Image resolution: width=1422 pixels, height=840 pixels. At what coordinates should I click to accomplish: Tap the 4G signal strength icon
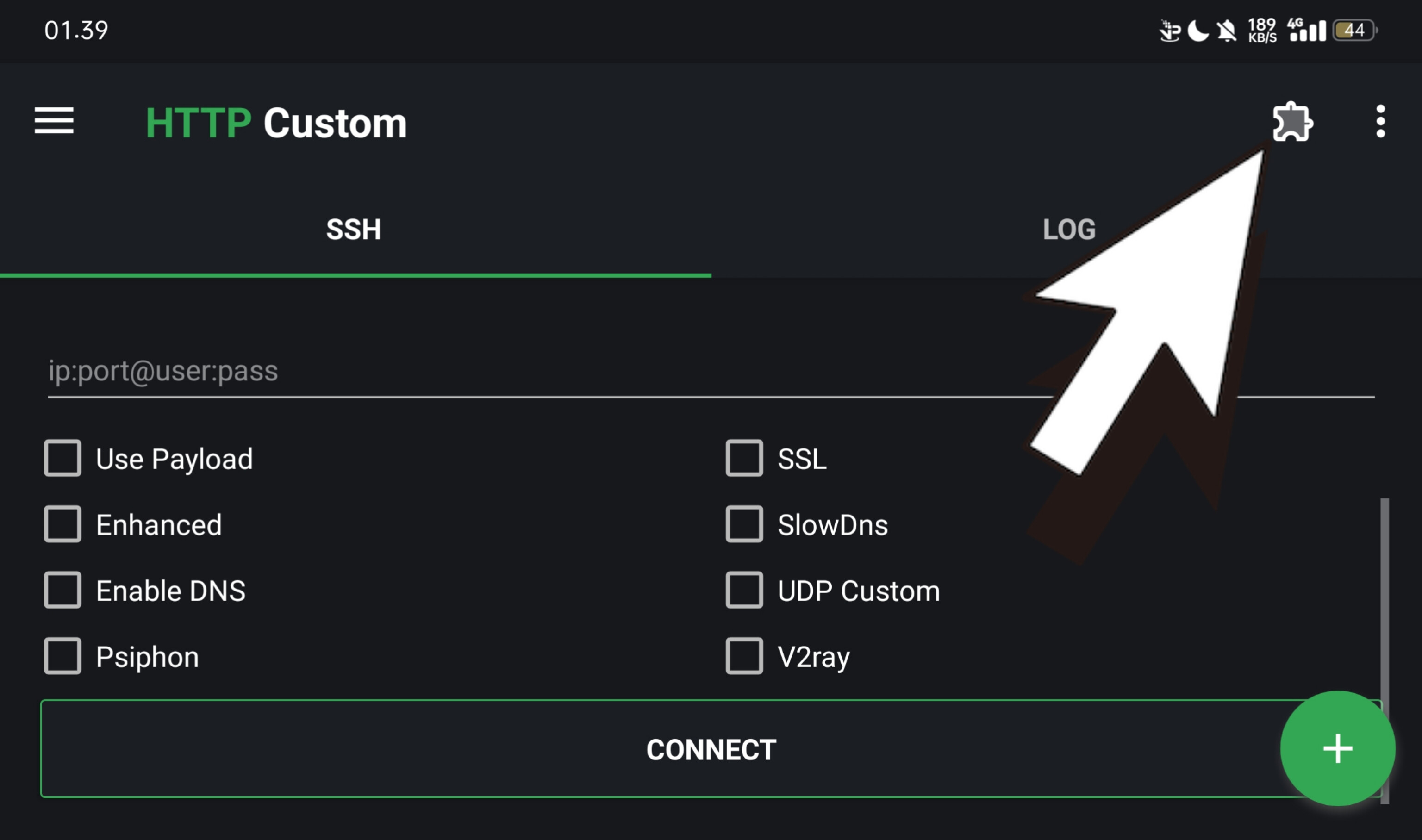pos(1307,30)
